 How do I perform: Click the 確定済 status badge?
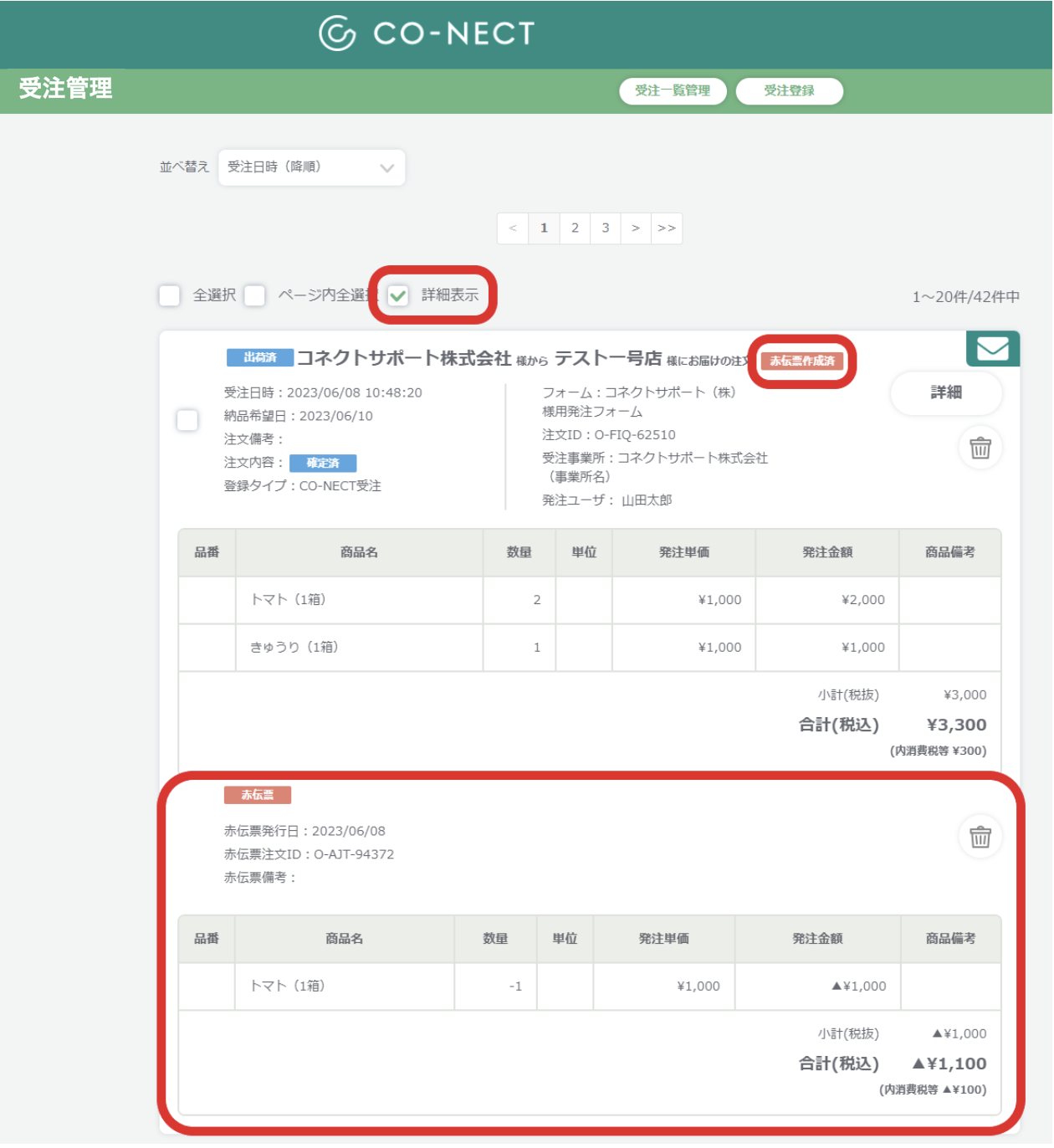pos(323,463)
